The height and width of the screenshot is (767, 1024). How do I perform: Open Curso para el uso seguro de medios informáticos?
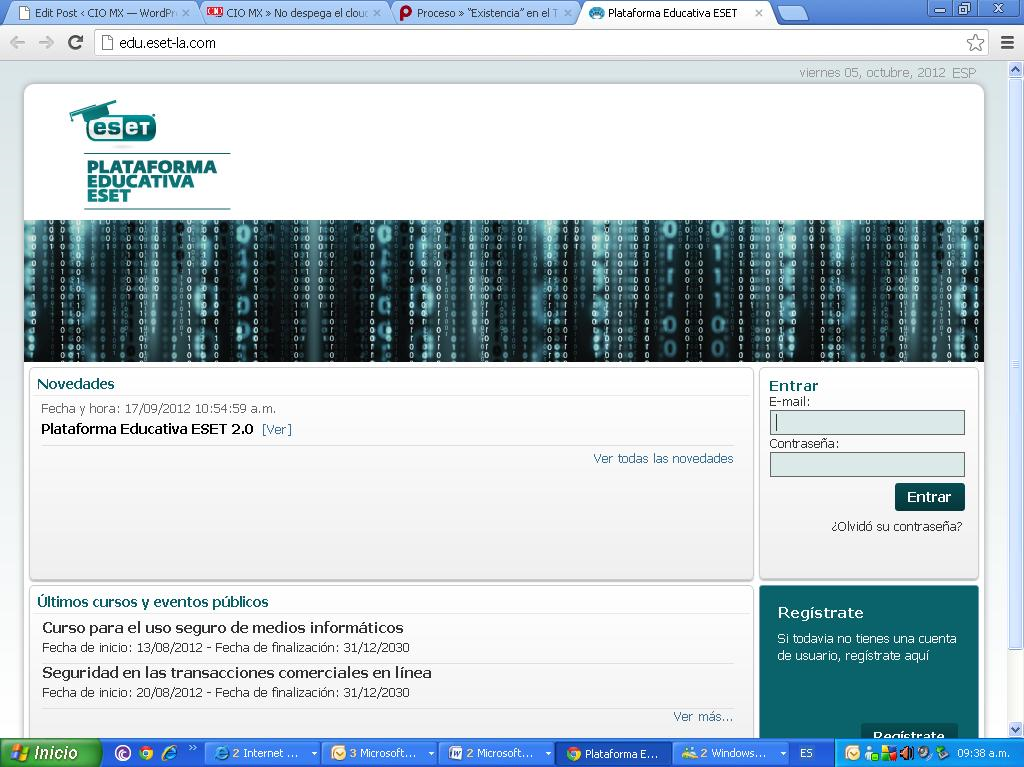(223, 628)
